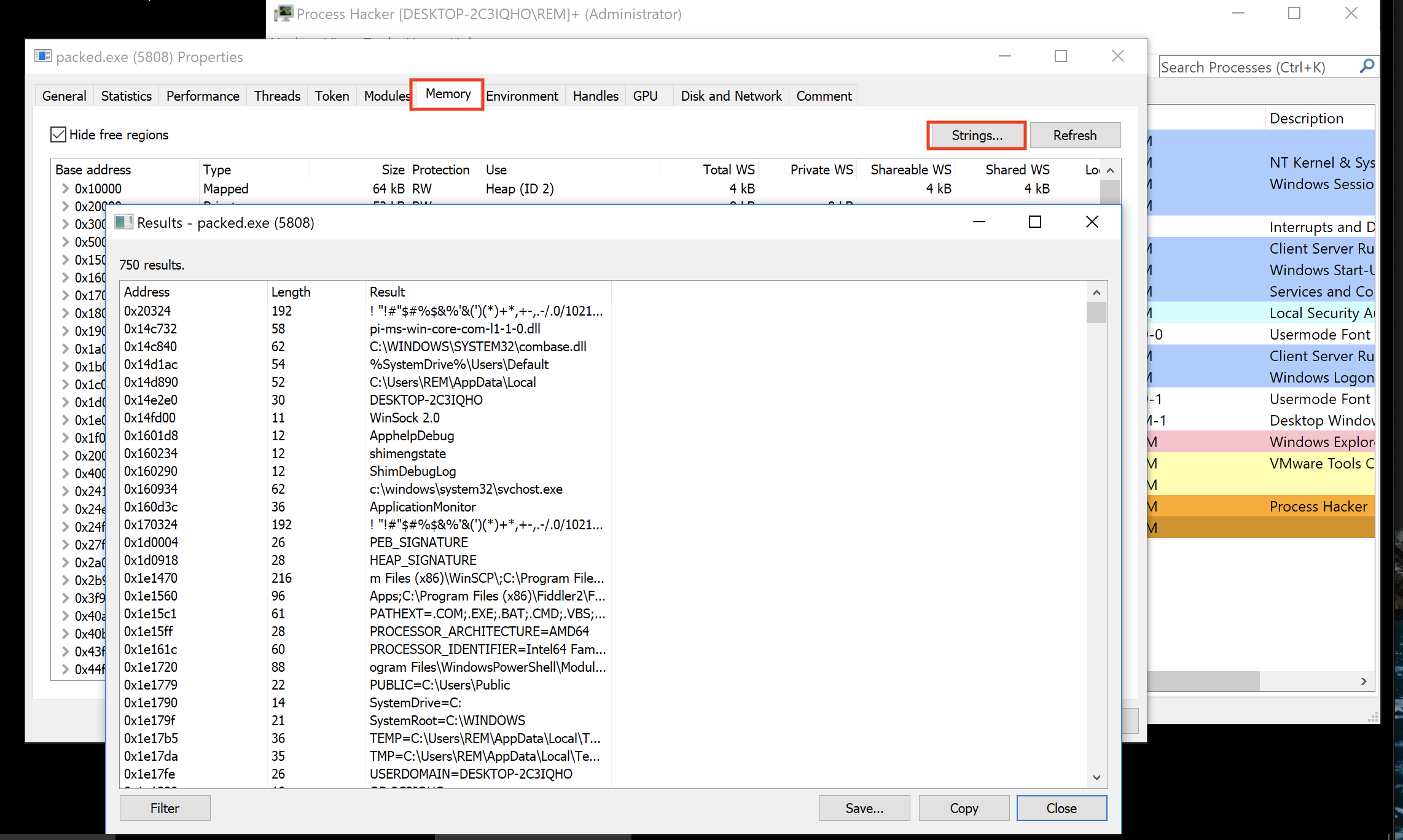This screenshot has width=1403, height=840.
Task: Expand the 0x10000 memory region row
Action: point(65,189)
